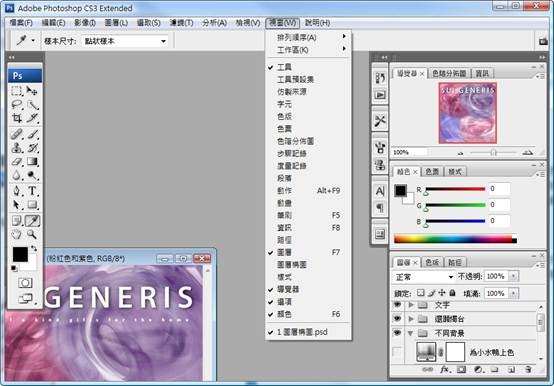Image resolution: width=554 pixels, height=386 pixels.
Task: Open the 濾鏡(T) menu
Action: [x=182, y=23]
